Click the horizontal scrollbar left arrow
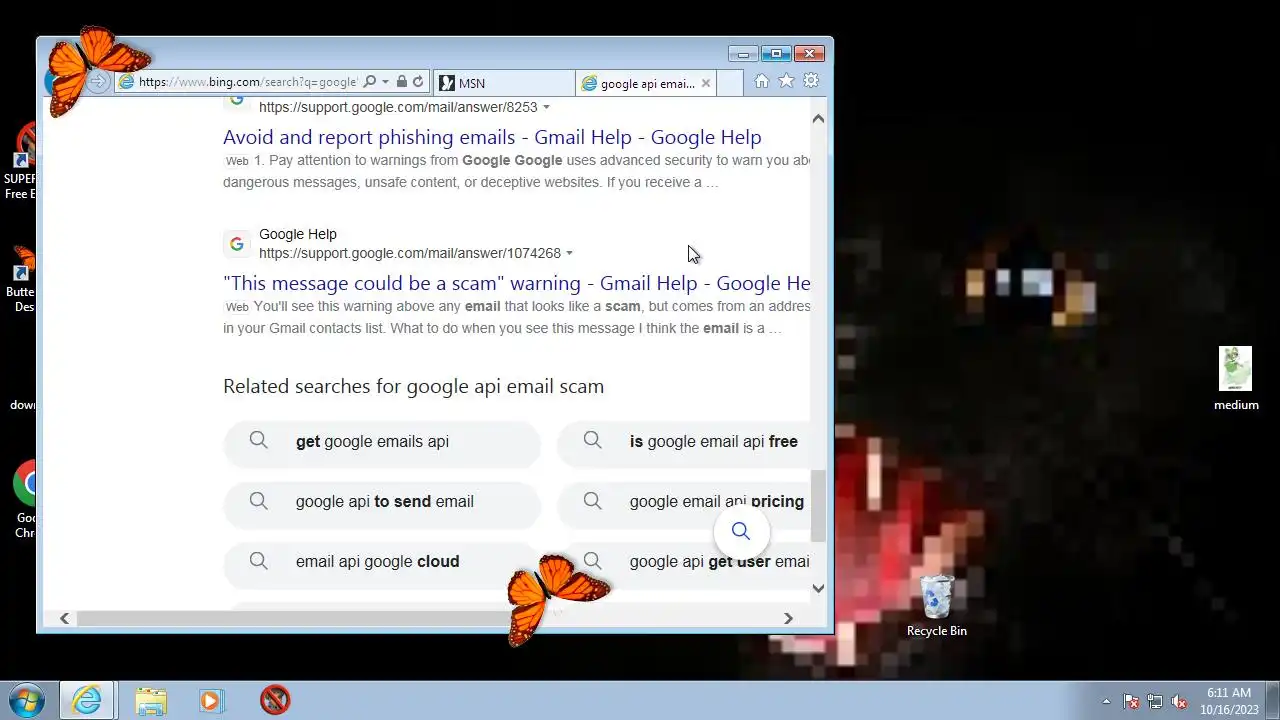The image size is (1280, 720). pos(65,618)
